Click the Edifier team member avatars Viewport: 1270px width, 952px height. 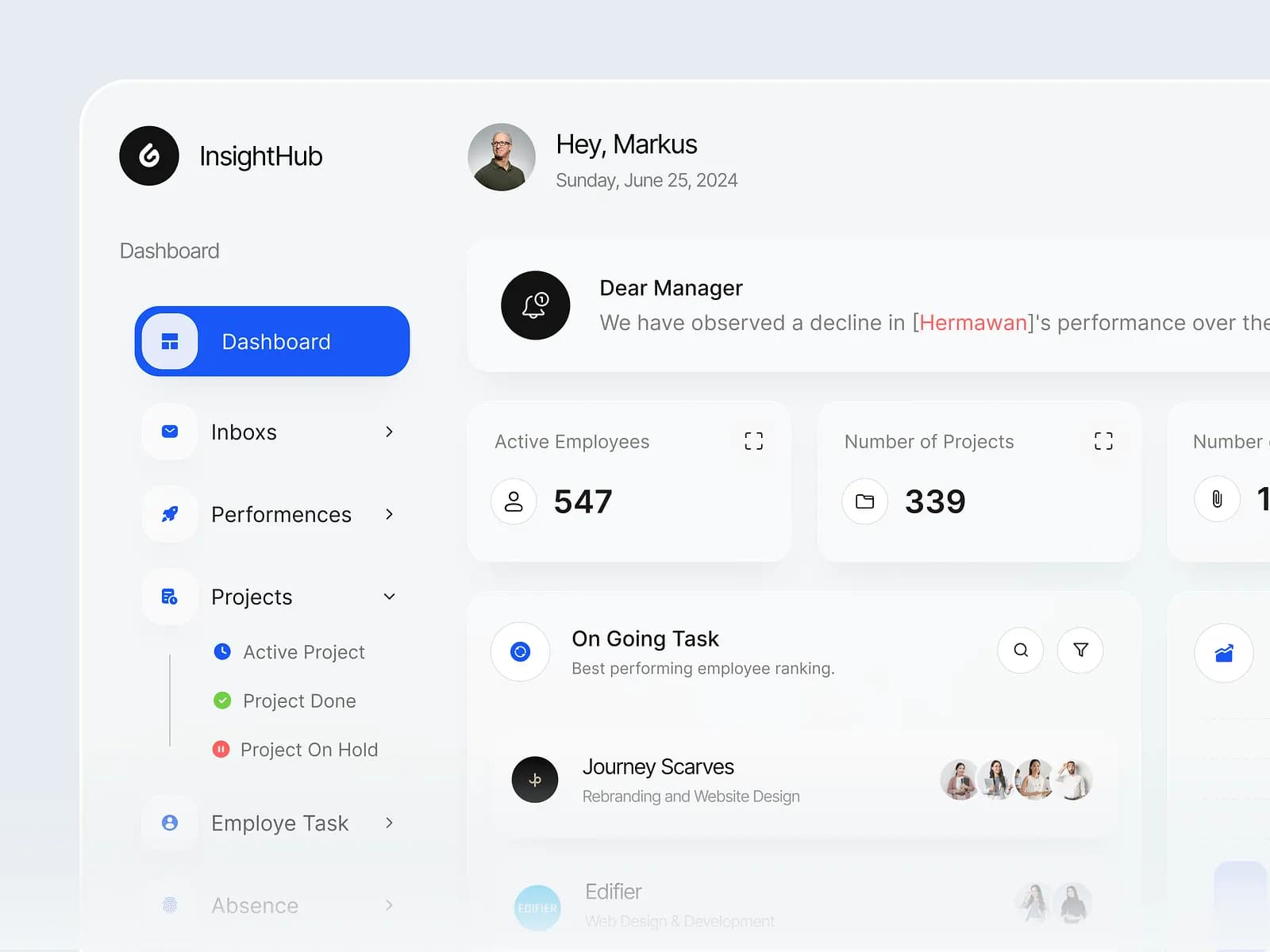tap(1053, 903)
